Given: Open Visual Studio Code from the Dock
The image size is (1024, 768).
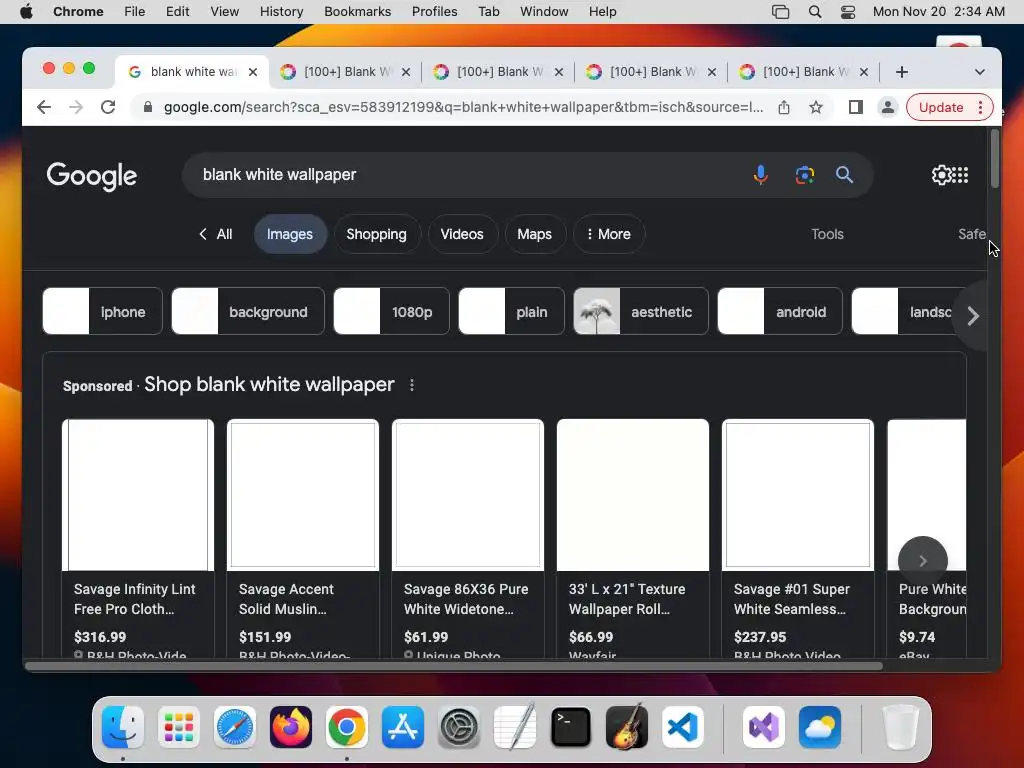Looking at the screenshot, I should pos(682,727).
